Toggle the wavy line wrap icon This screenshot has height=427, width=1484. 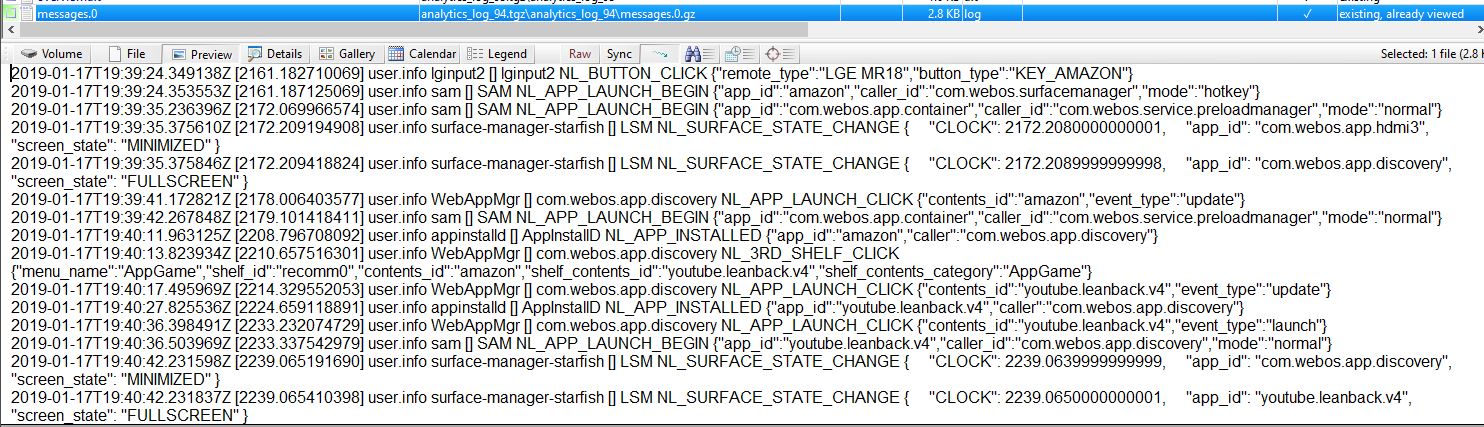(659, 54)
